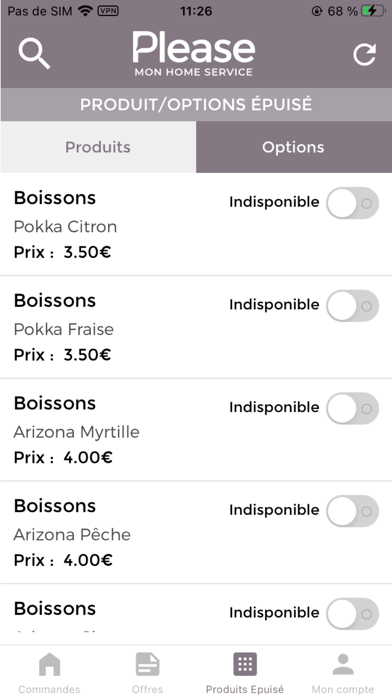The image size is (392, 696).
Task: Switch to the Options tab
Action: coord(293,147)
